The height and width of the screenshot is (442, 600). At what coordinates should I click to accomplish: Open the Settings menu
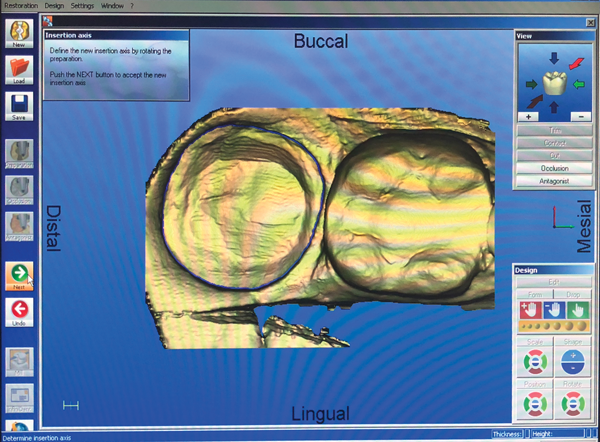[x=84, y=5]
